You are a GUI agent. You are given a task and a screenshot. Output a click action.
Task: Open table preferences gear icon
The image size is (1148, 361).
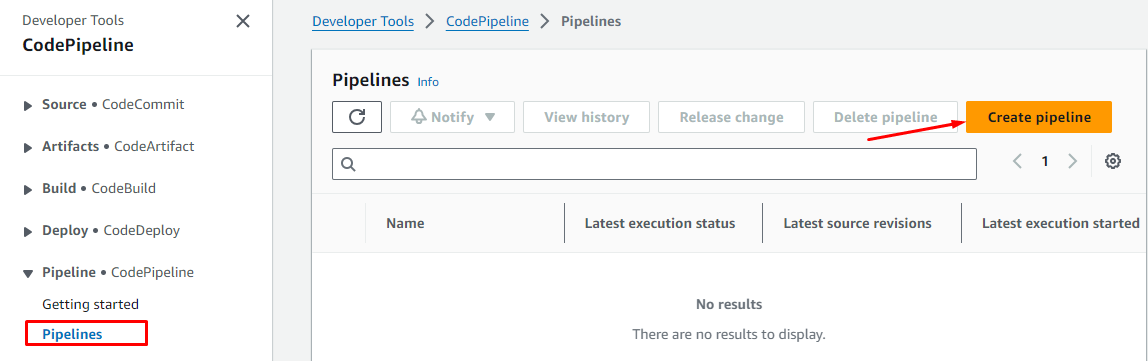pyautogui.click(x=1113, y=161)
